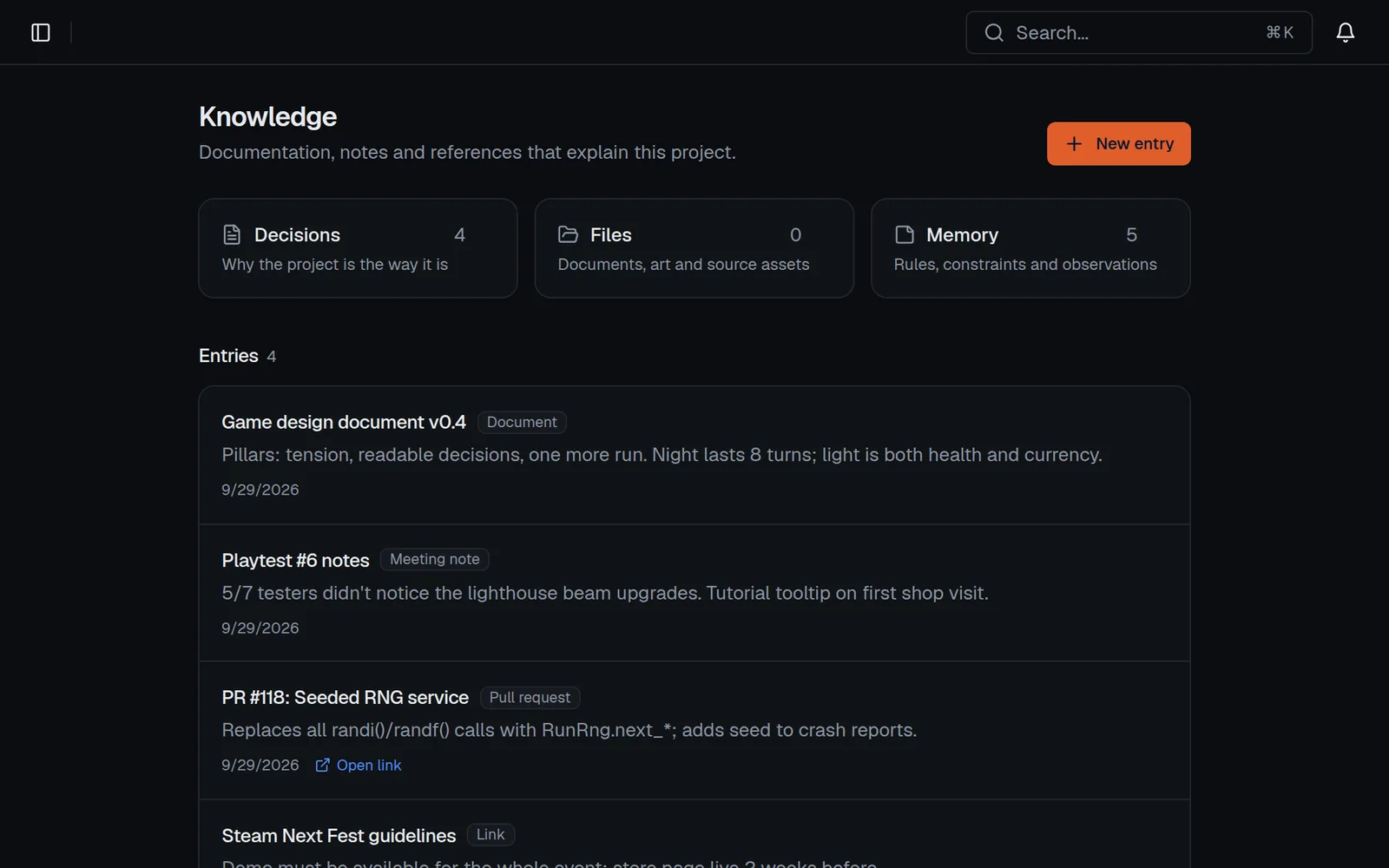Open link for PR #118 entry
The image size is (1389, 868).
[x=359, y=765]
